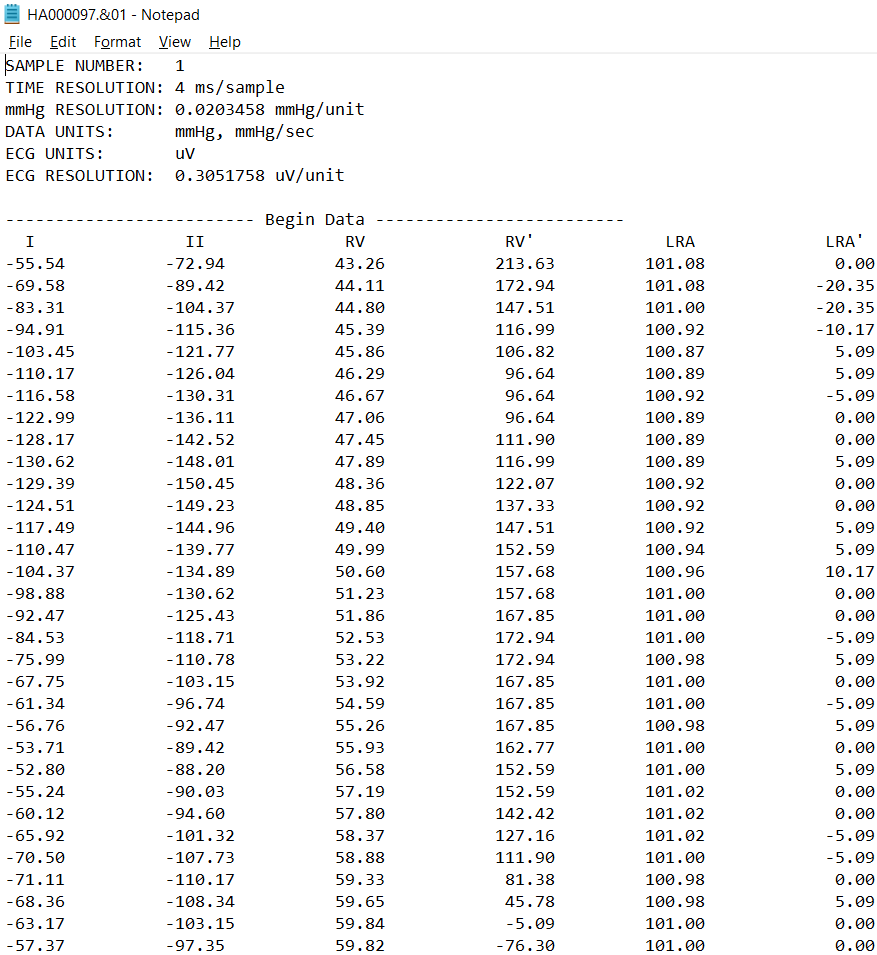Image resolution: width=877 pixels, height=955 pixels.
Task: Click the value 213.63 in RV' column
Action: click(x=523, y=263)
